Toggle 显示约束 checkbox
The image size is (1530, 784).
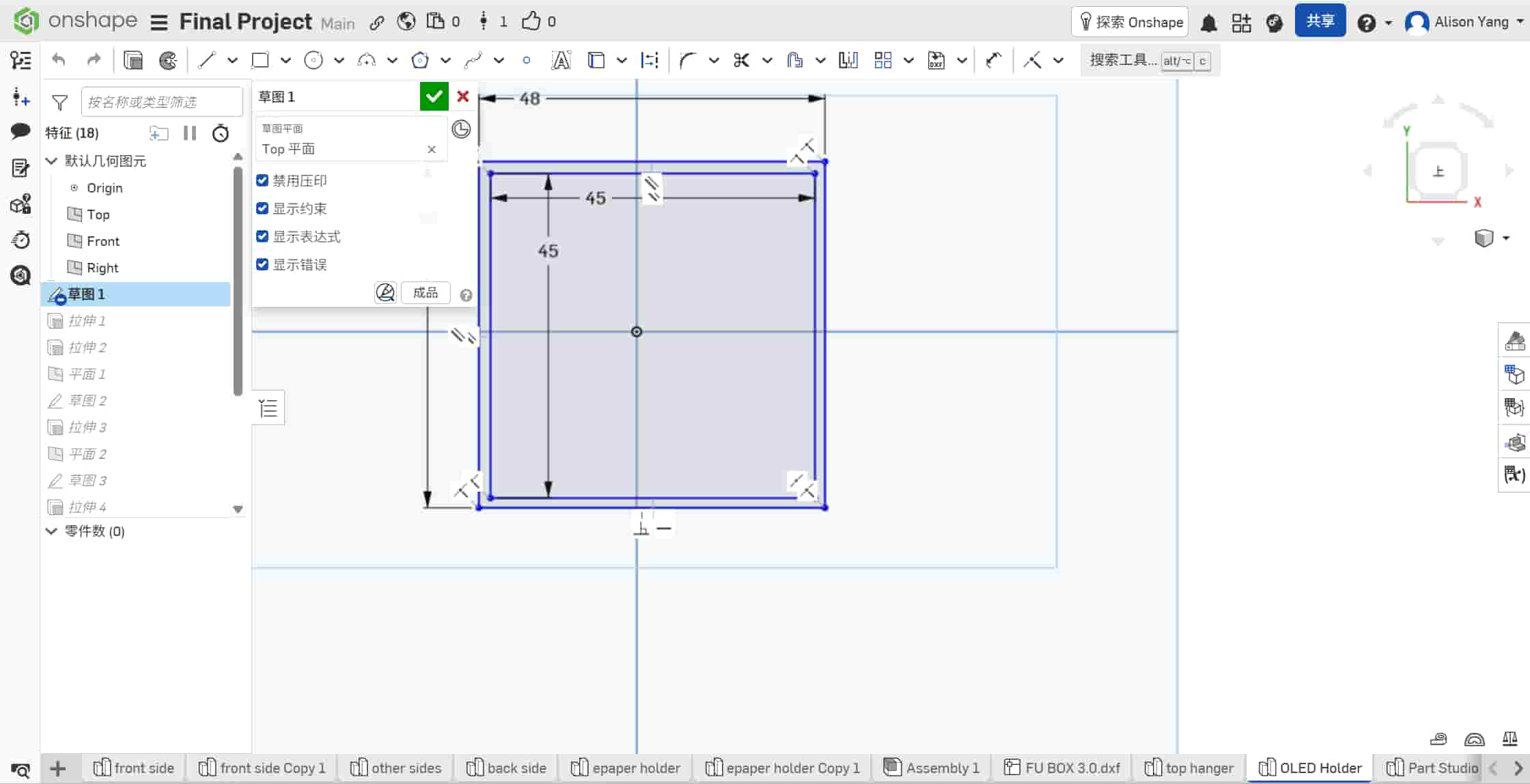coord(262,208)
